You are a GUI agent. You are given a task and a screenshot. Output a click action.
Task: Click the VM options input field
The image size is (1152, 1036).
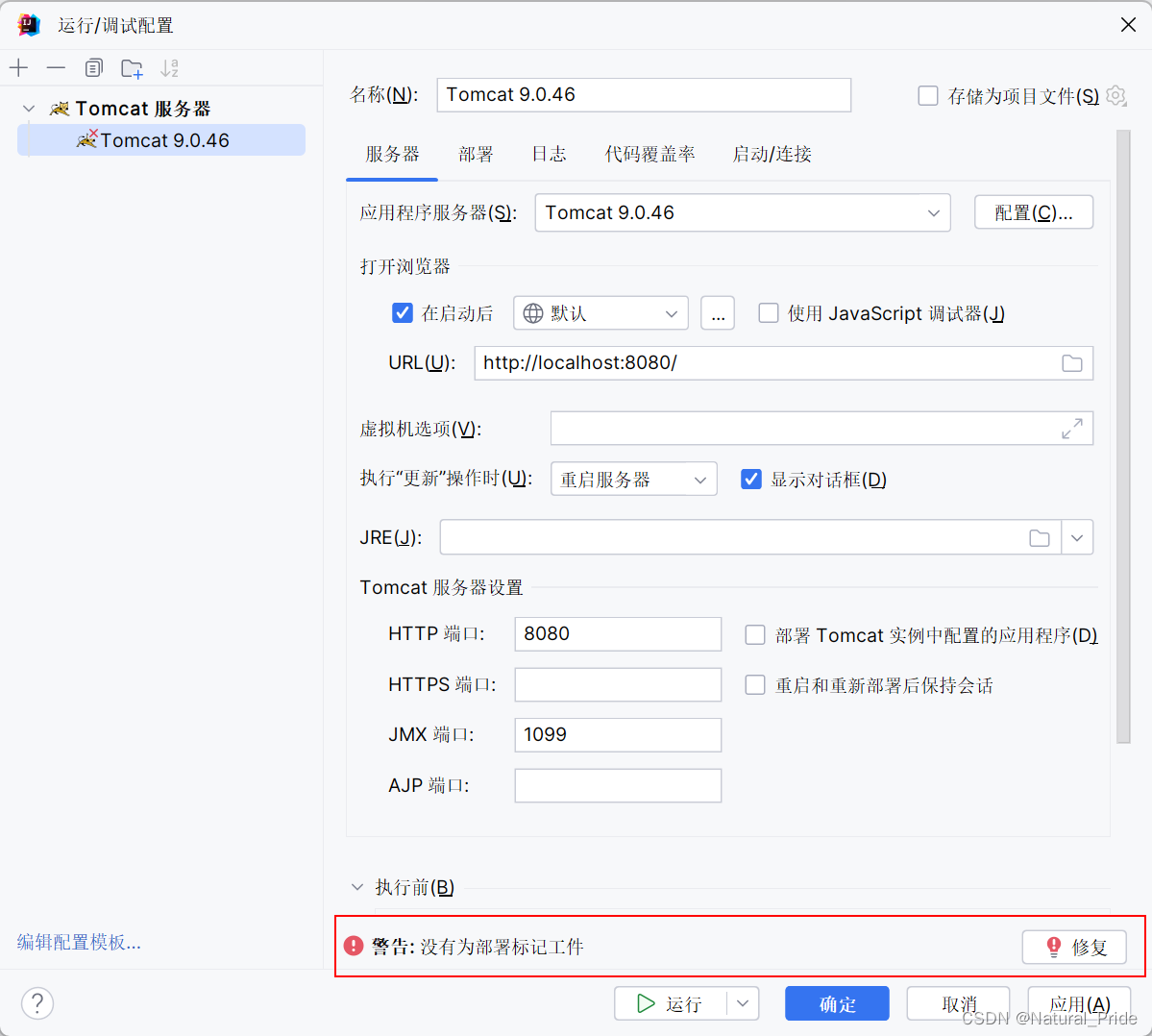point(821,429)
